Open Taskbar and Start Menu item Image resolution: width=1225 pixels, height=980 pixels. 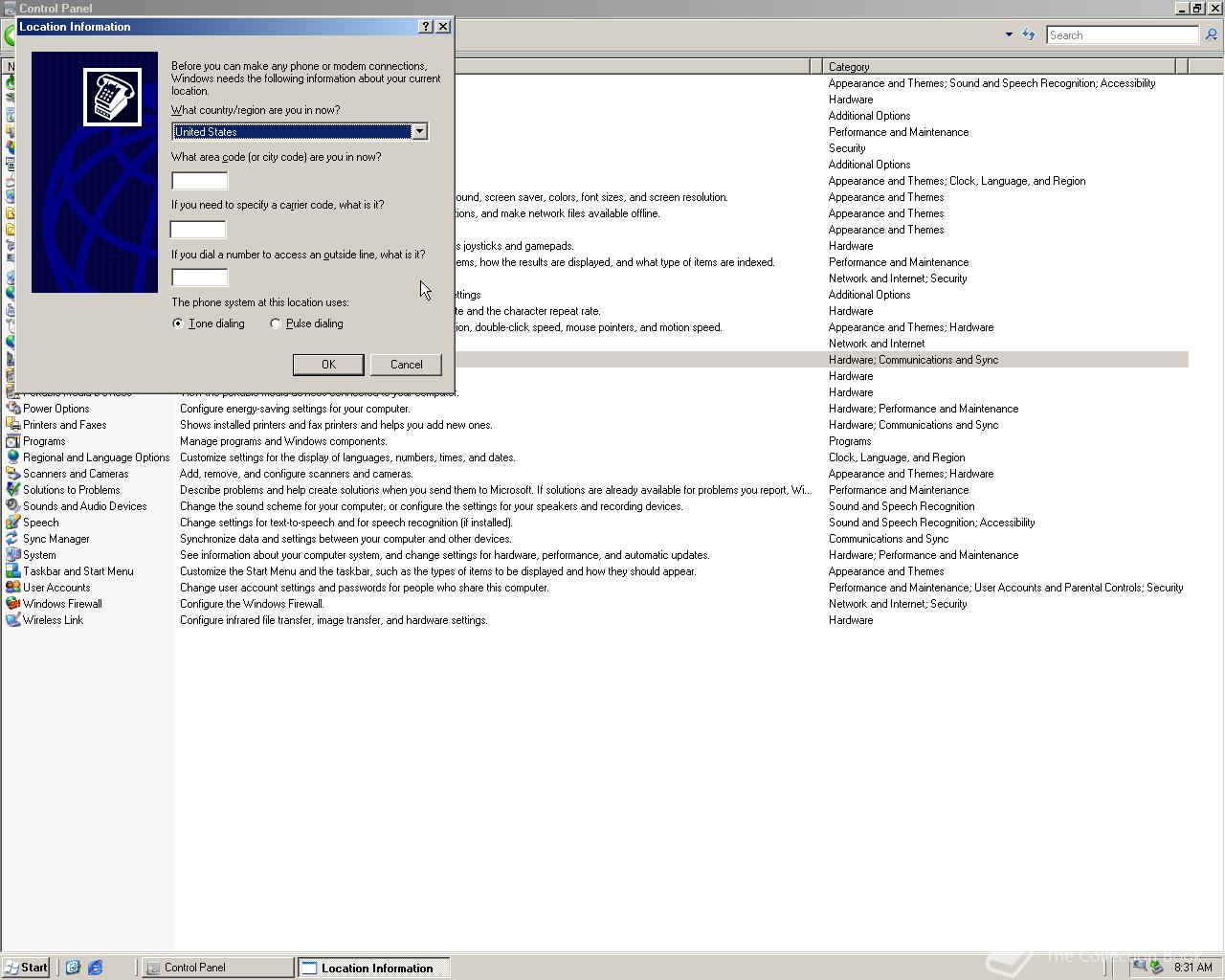(x=78, y=571)
